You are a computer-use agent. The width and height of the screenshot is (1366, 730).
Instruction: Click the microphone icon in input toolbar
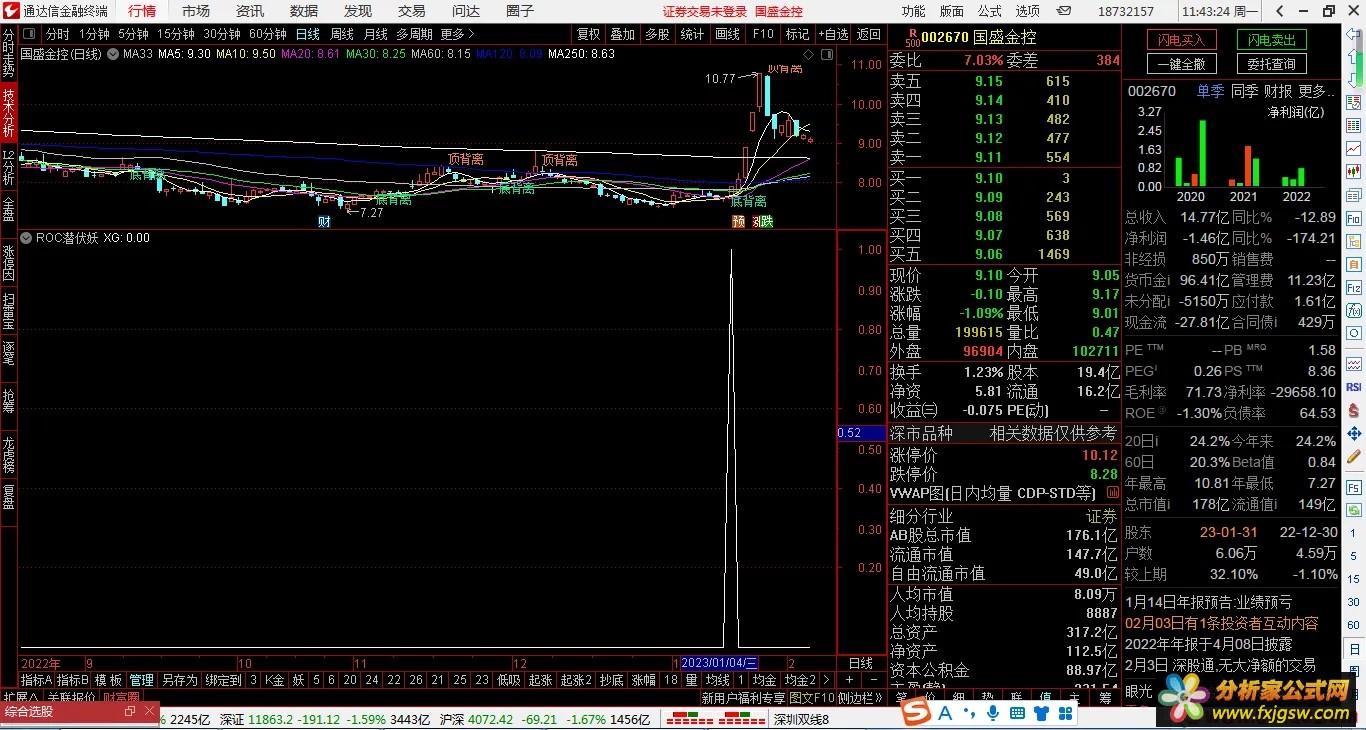[x=993, y=712]
